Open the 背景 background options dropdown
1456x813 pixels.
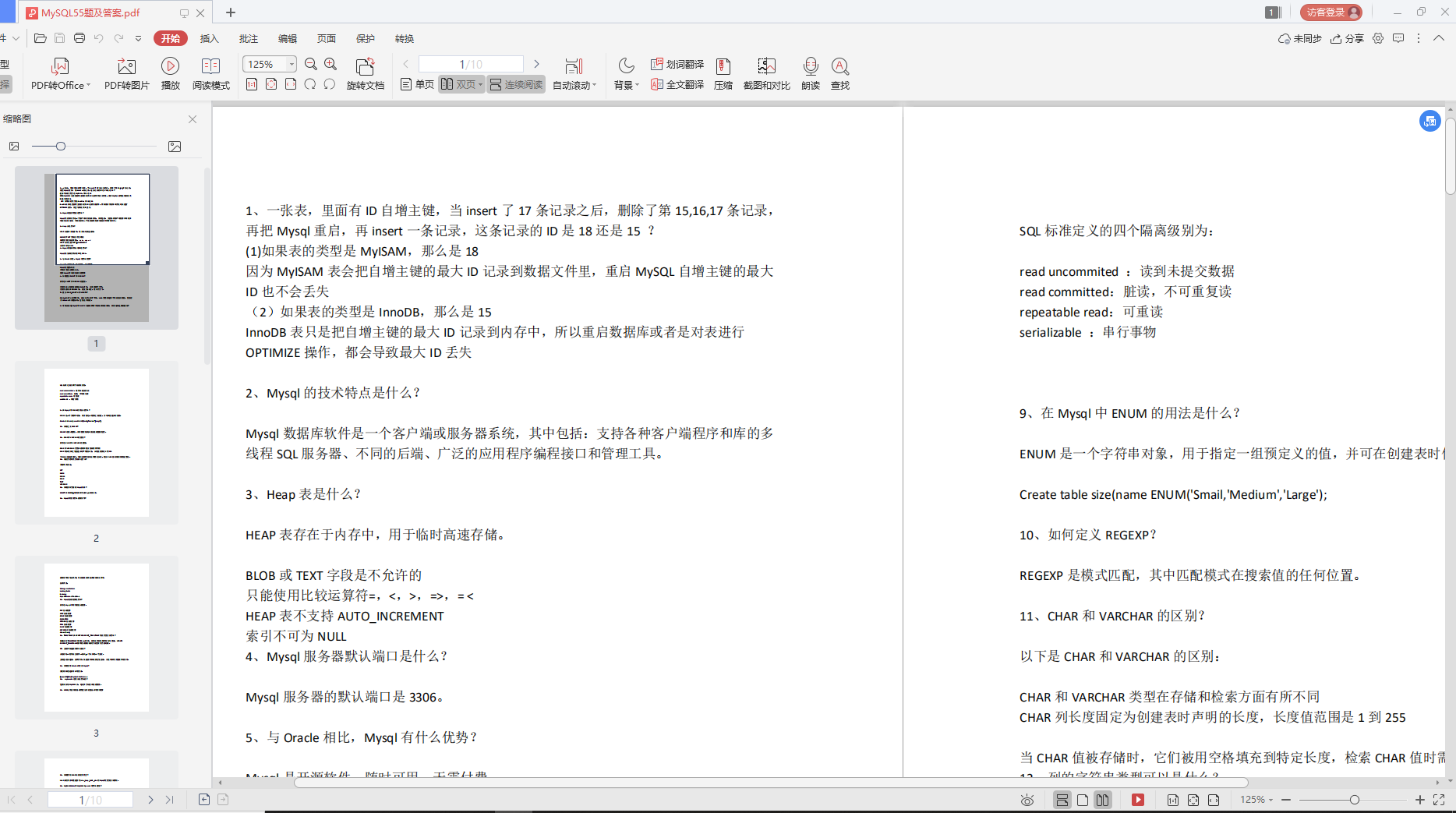pos(625,73)
